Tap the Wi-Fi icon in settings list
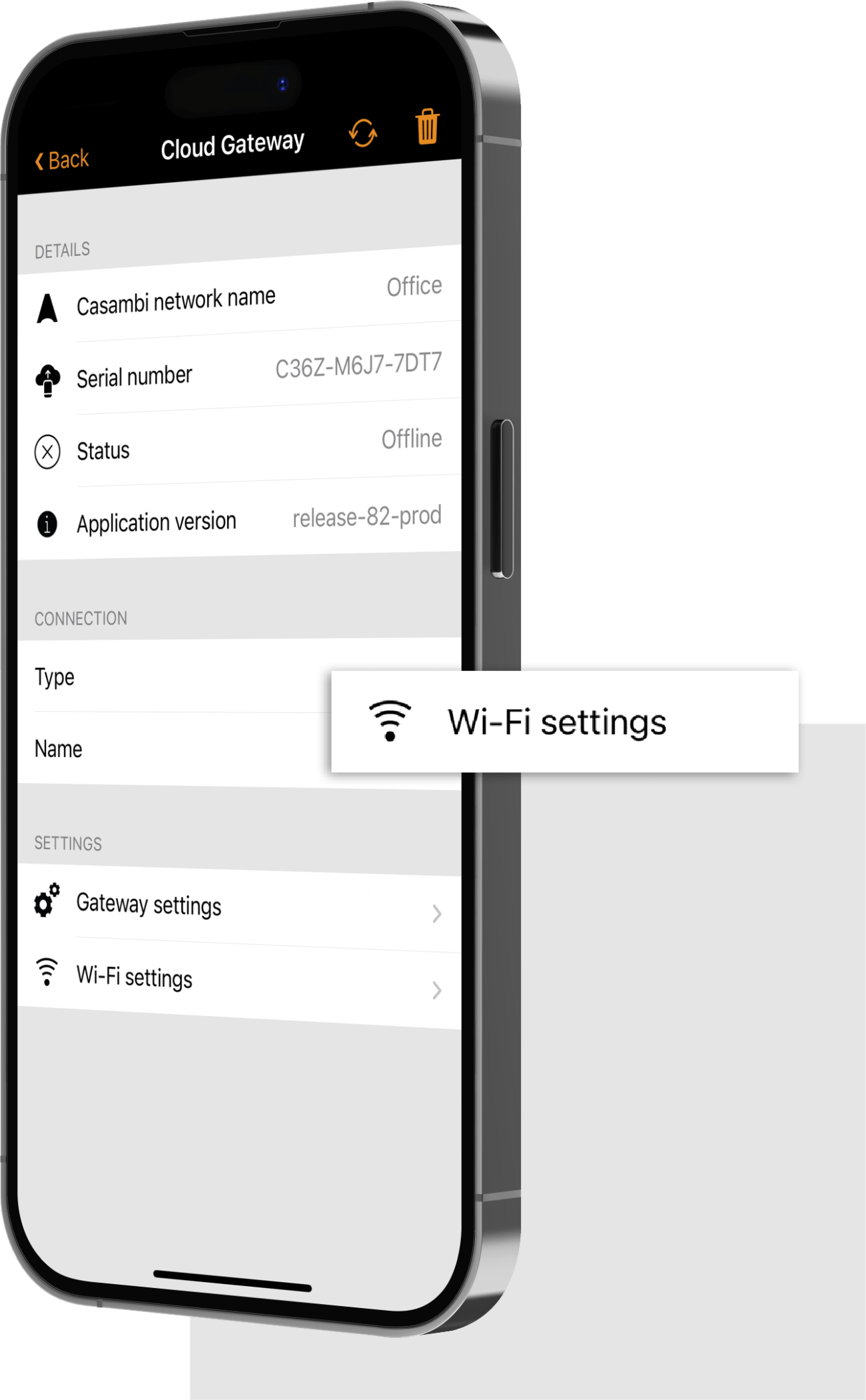Image resolution: width=866 pixels, height=1400 pixels. coord(47,972)
